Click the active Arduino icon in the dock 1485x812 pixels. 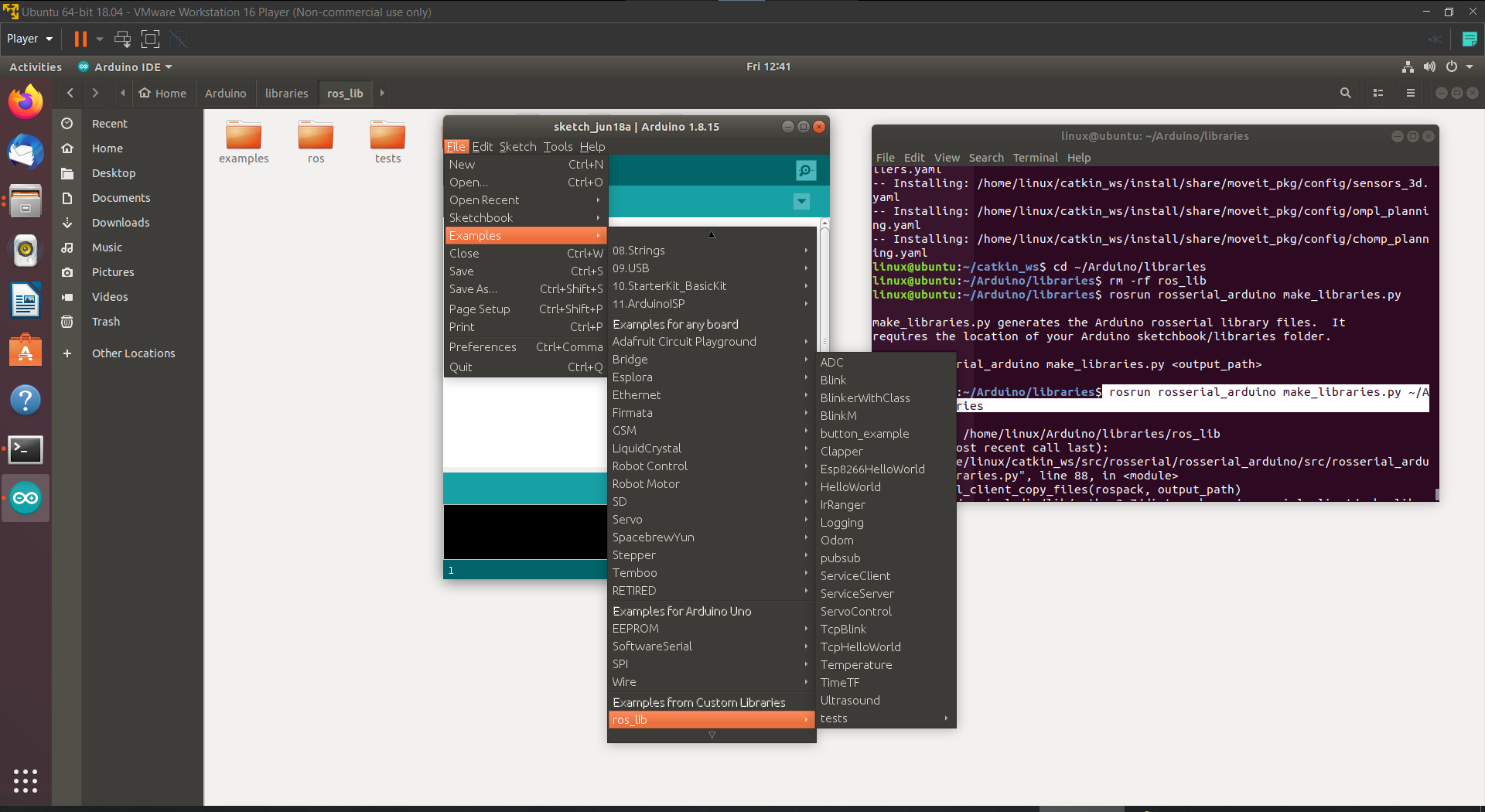point(26,498)
